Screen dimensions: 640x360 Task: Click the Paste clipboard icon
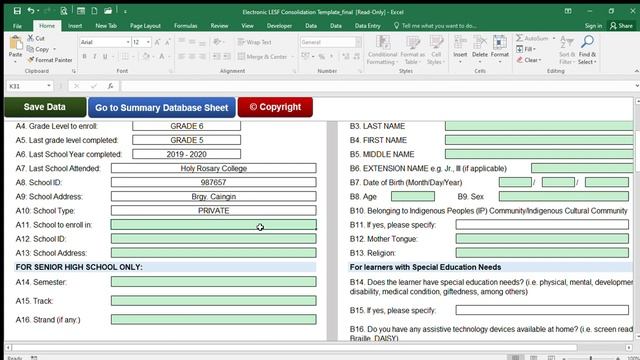pos(16,44)
